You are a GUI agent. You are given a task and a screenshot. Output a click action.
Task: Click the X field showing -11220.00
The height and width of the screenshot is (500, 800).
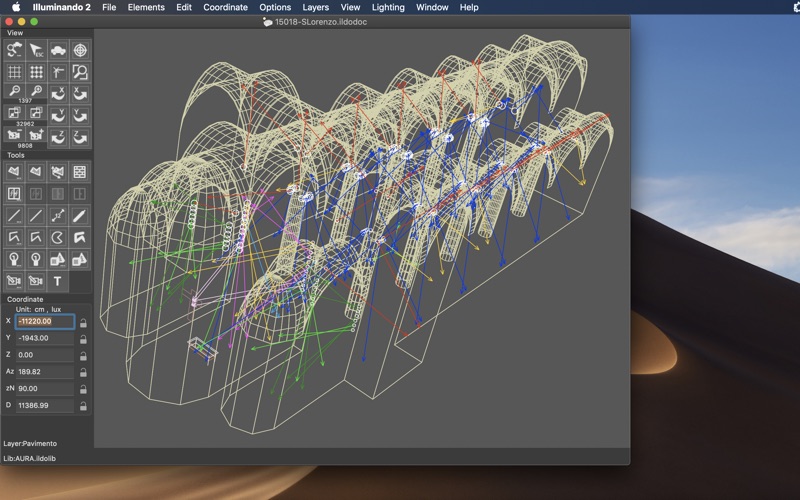45,321
